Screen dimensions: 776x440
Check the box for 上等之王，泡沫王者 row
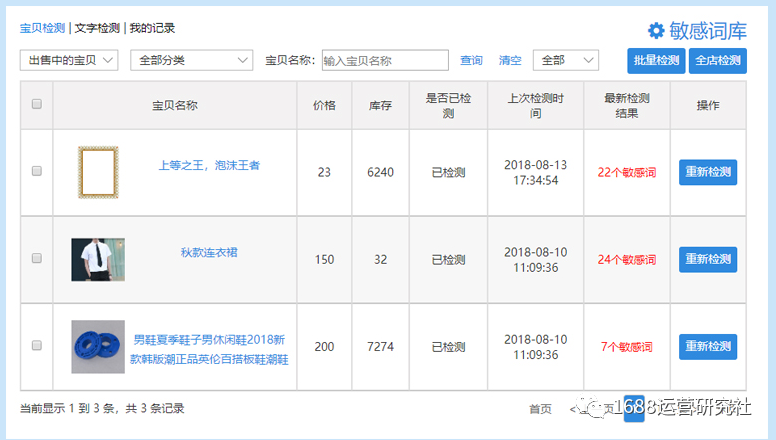[37, 171]
